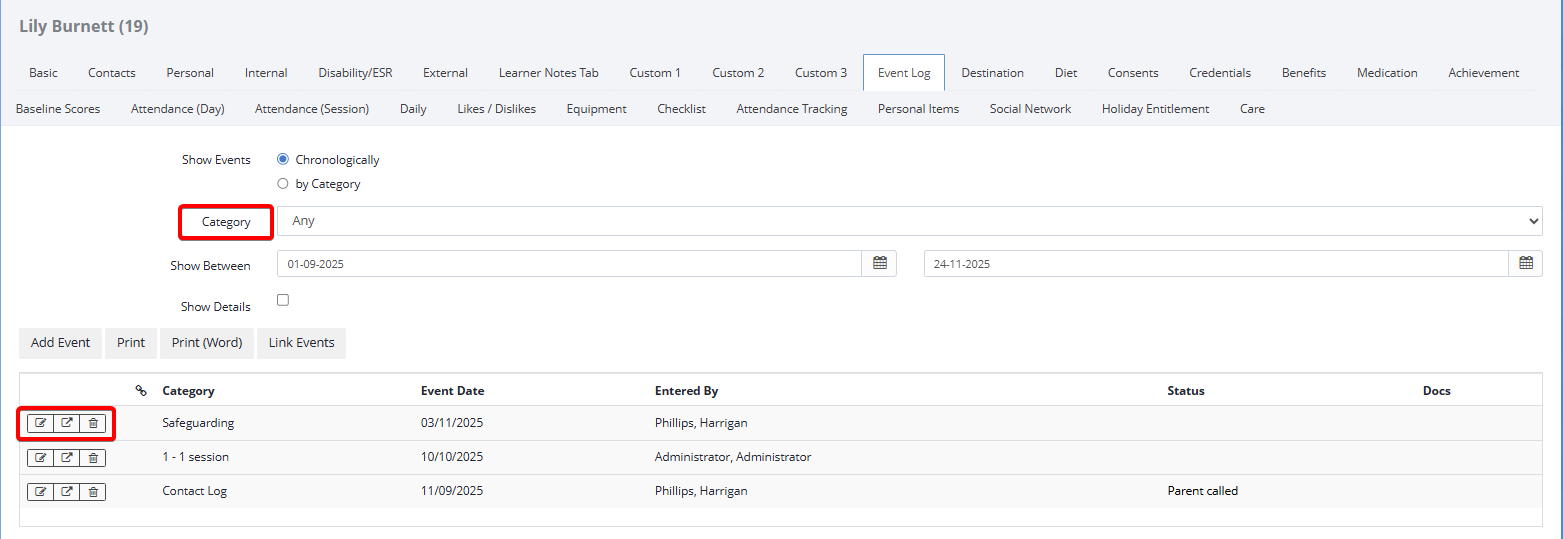This screenshot has height=539, width=1563.
Task: Open calendar for start date 01-09-2025
Action: pyautogui.click(x=880, y=263)
